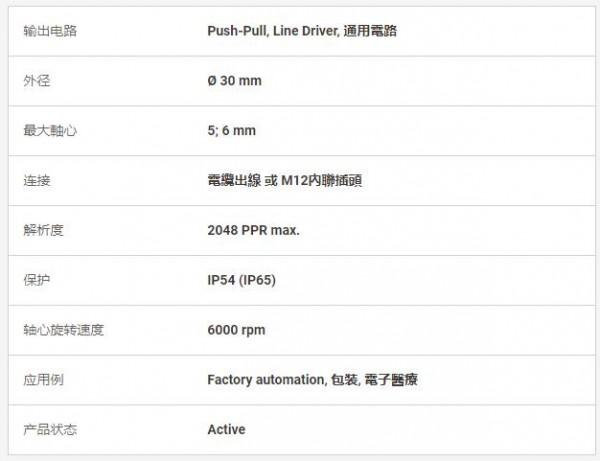Click the 外径 label
600x461 pixels.
(x=36, y=81)
